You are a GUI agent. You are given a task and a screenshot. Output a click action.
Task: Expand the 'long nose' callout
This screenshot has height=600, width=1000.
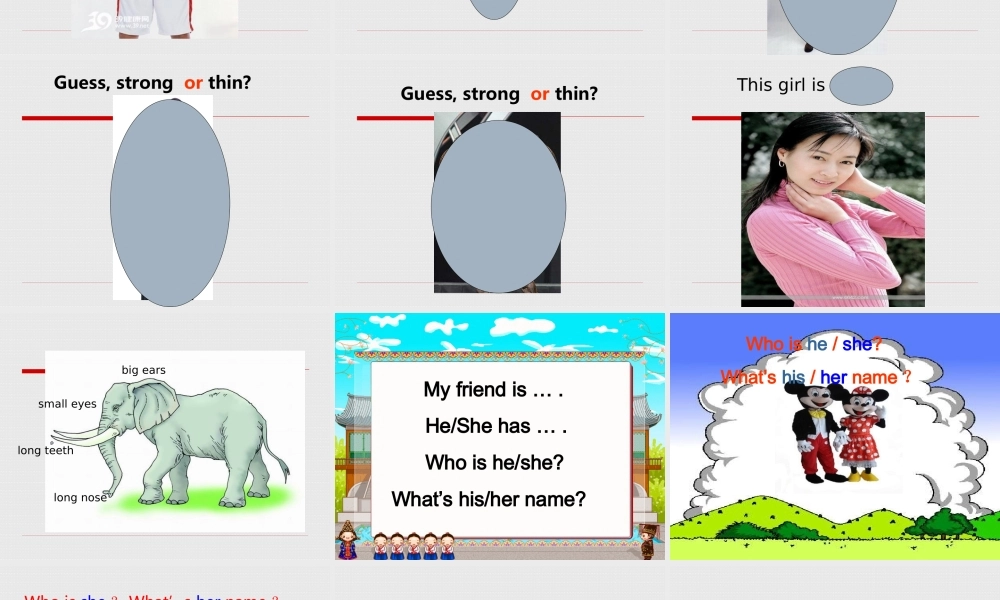(79, 495)
